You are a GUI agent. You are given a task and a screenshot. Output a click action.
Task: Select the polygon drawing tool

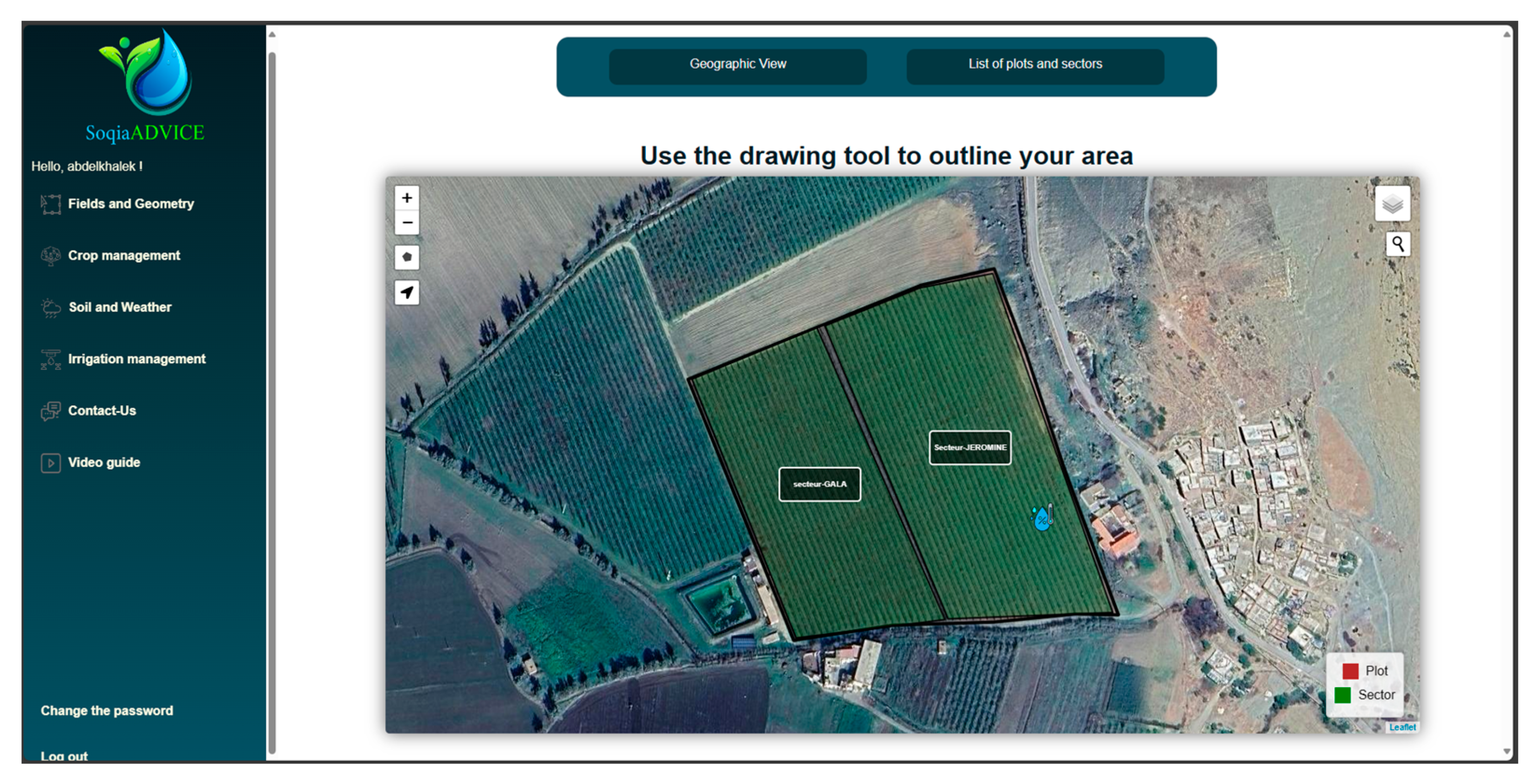407,257
